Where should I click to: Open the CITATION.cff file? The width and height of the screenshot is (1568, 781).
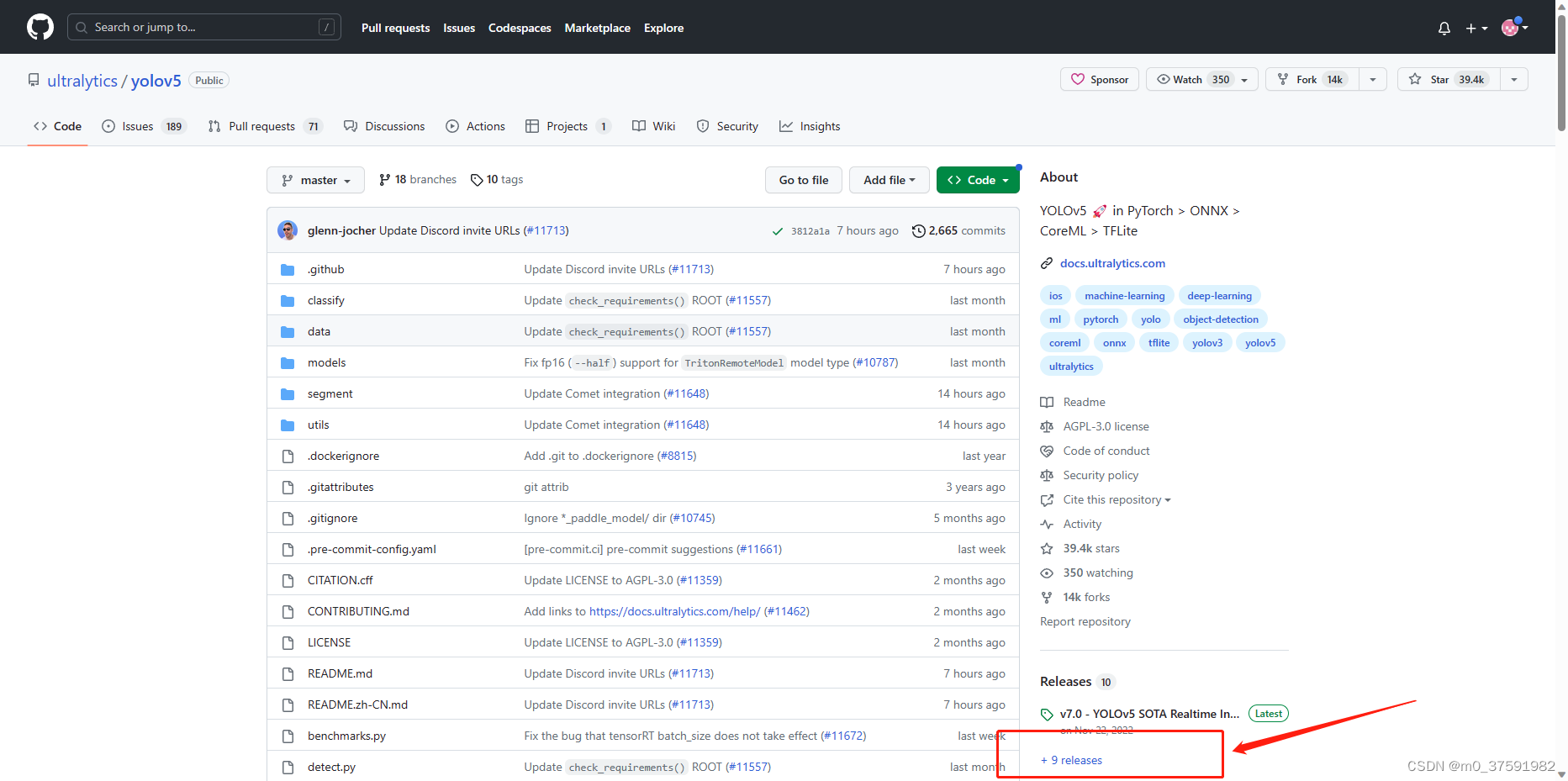coord(340,580)
